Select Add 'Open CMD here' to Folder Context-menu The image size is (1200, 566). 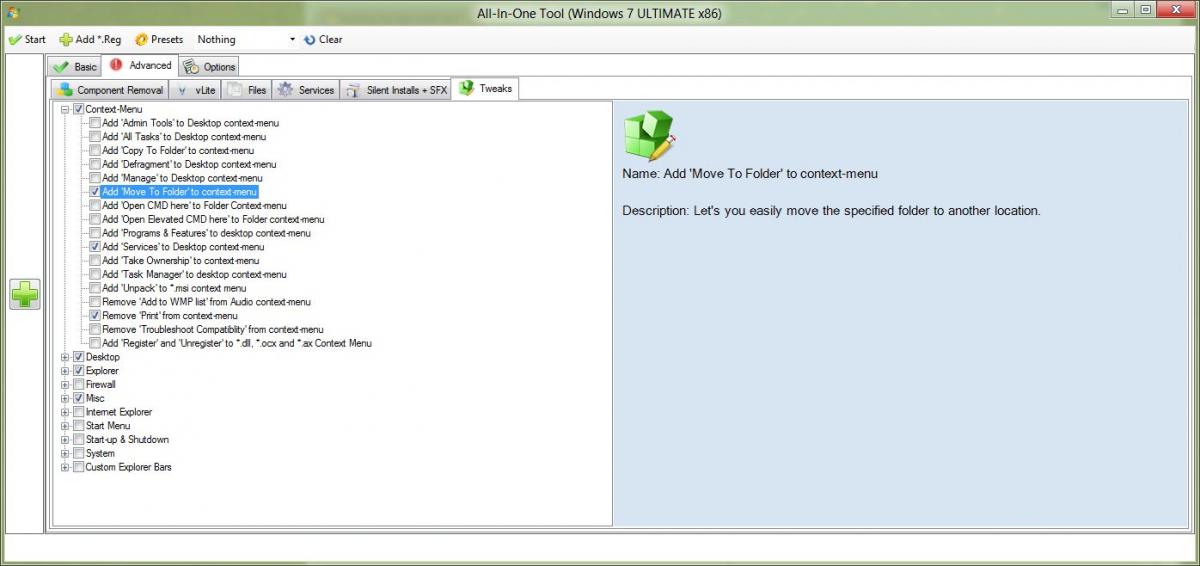point(194,205)
